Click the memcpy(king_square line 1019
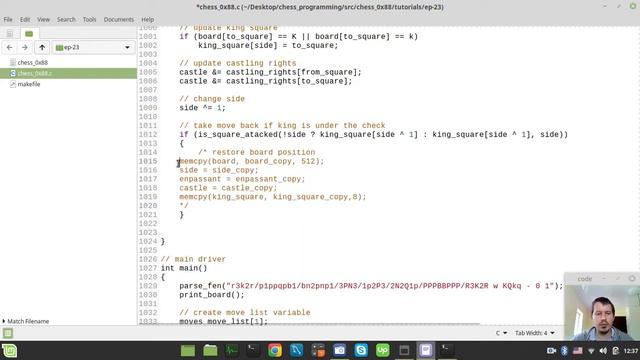640x360 pixels. pyautogui.click(x=273, y=197)
